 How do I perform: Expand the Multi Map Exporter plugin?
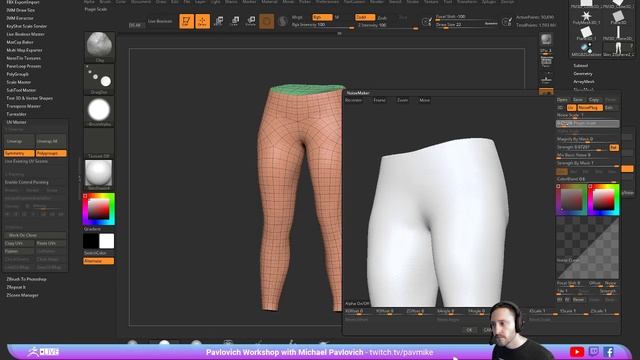24,50
